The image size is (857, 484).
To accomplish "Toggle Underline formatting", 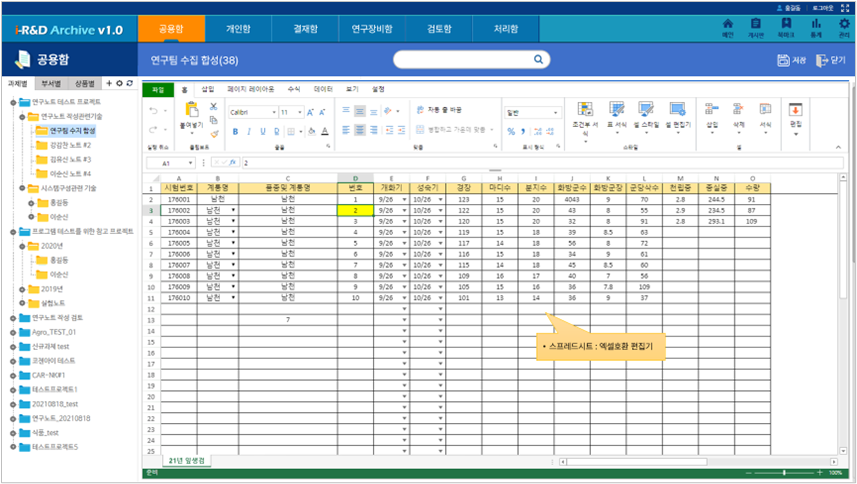I will (263, 131).
